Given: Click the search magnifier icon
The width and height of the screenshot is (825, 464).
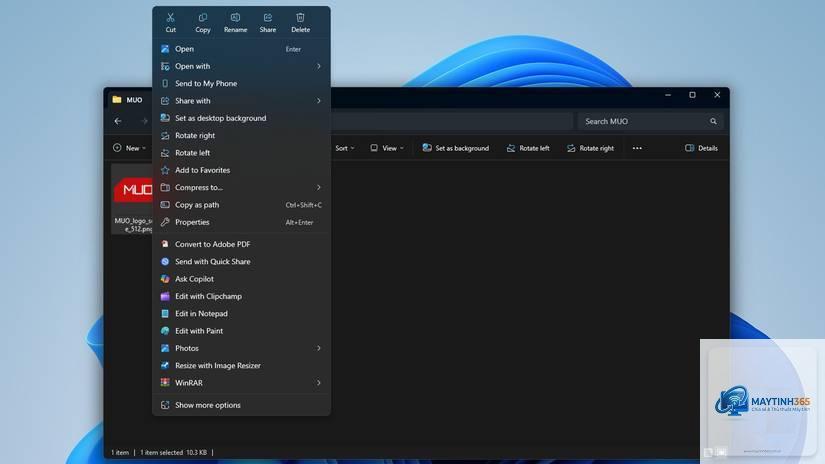Looking at the screenshot, I should tap(713, 122).
